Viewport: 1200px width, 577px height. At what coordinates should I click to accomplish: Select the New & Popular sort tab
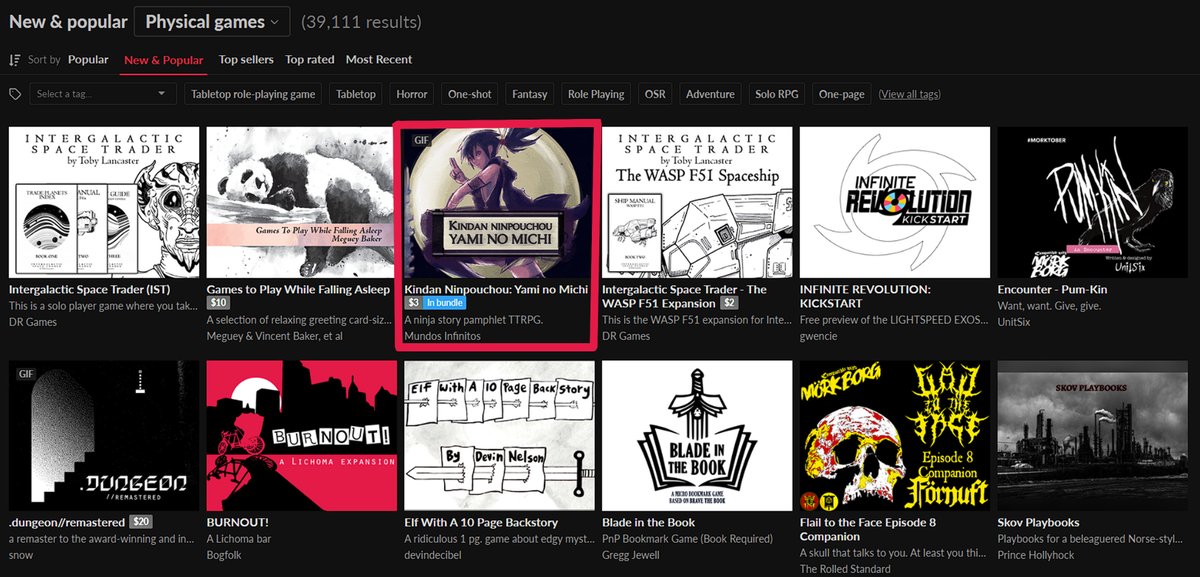click(164, 60)
